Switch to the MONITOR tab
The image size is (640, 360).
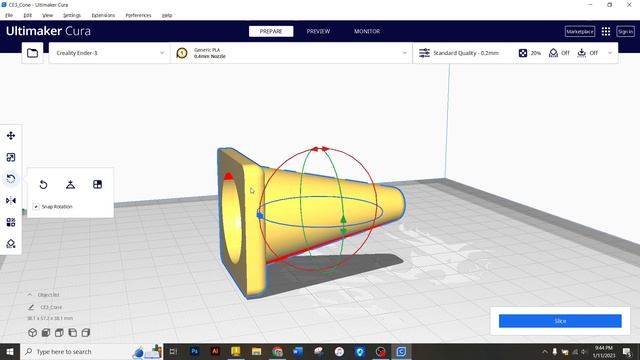click(367, 31)
